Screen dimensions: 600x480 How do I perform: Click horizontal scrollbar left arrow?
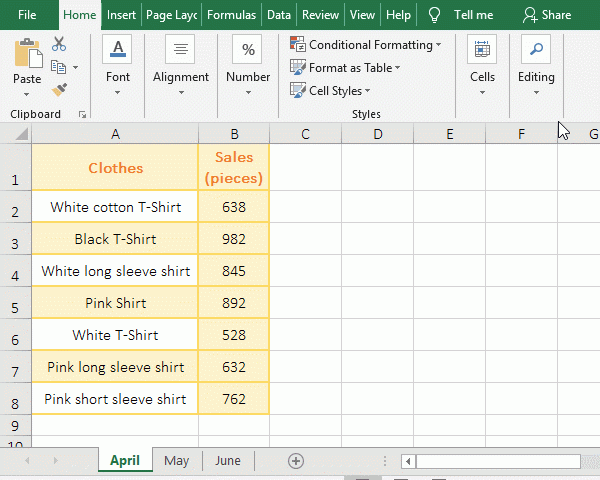(408, 461)
